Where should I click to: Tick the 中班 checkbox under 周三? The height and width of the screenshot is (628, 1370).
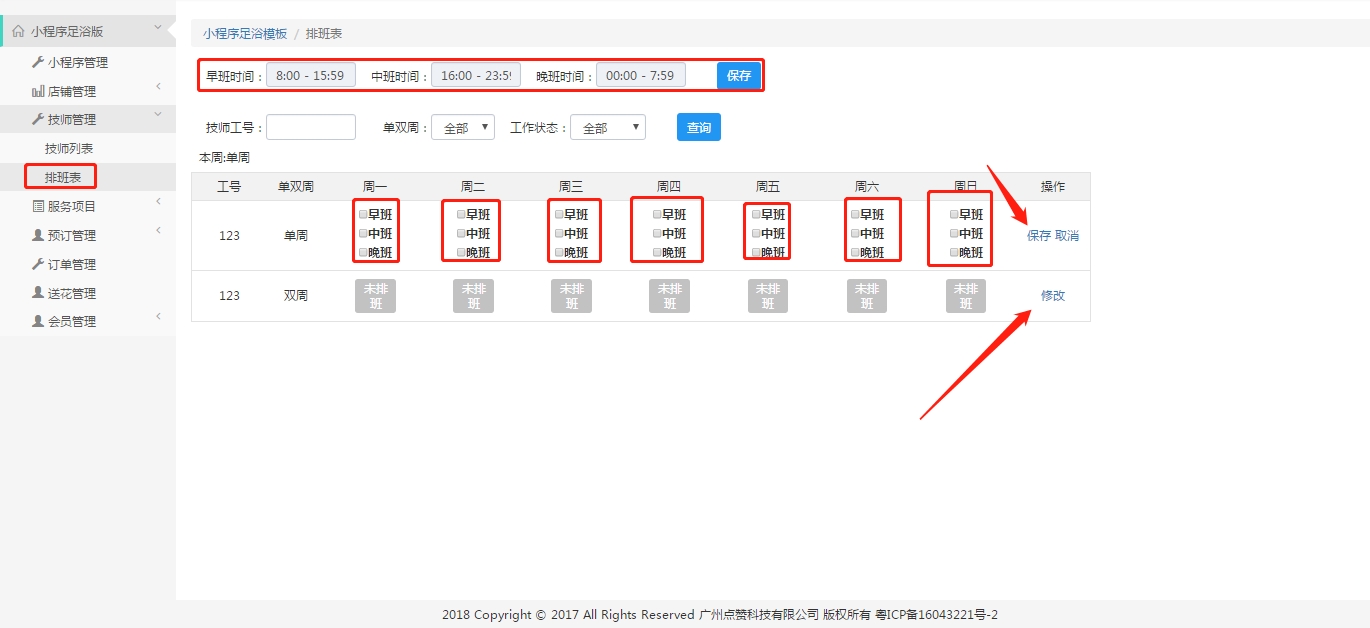[559, 234]
